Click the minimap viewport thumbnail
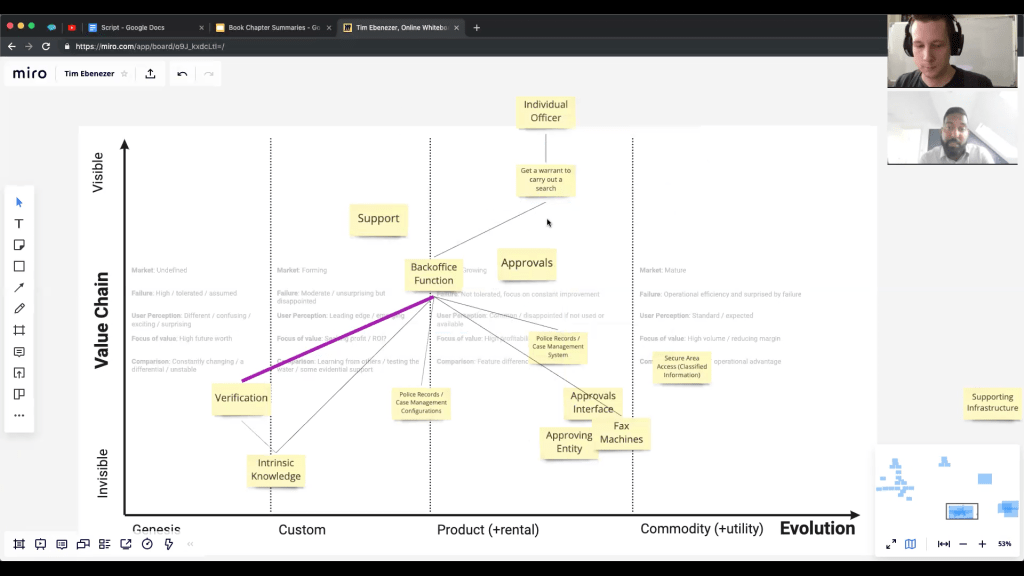1024x576 pixels. 961,511
